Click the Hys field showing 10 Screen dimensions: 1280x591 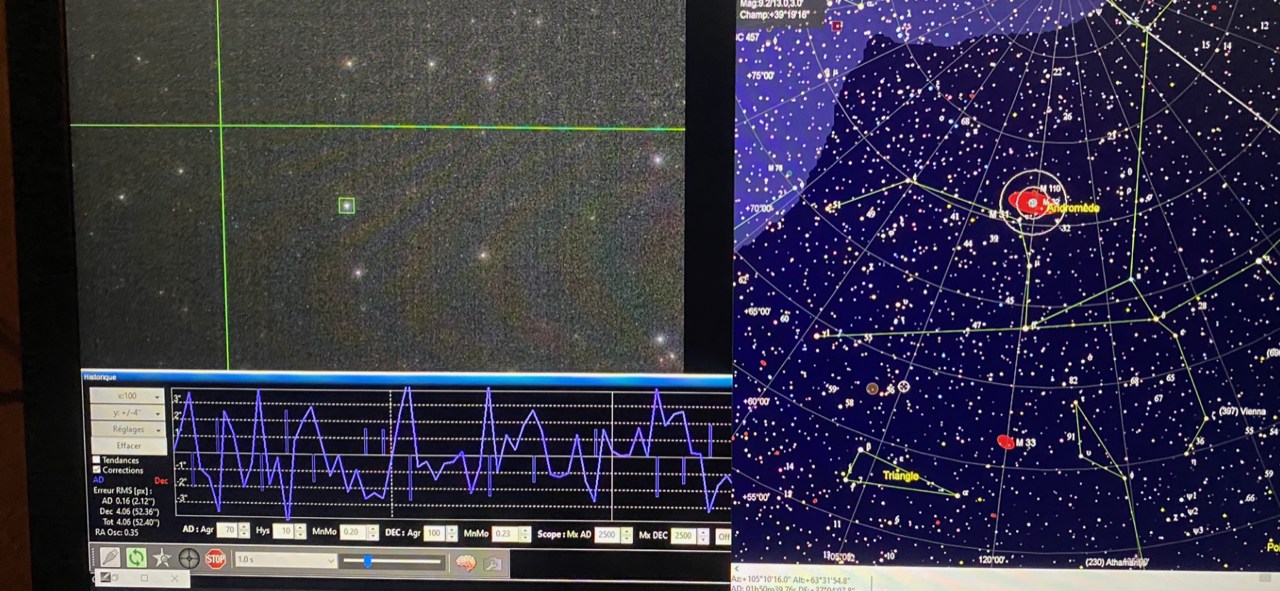(283, 530)
